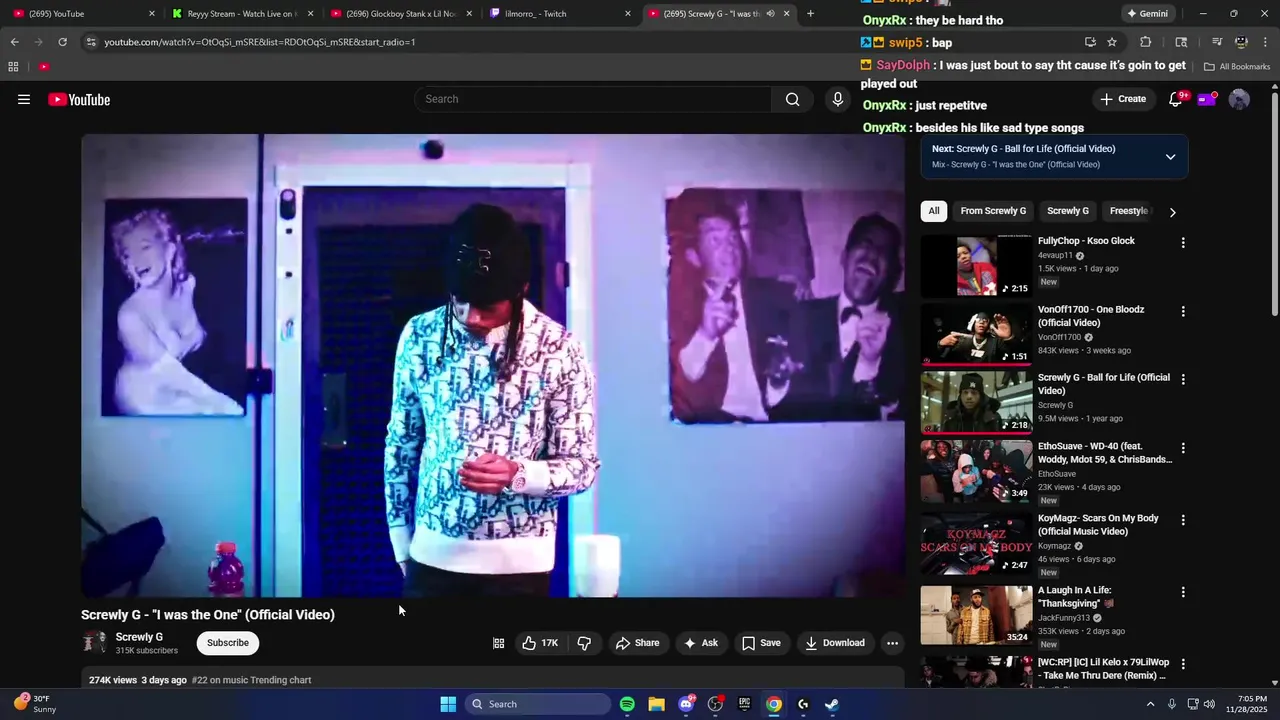The height and width of the screenshot is (720, 1280).
Task: Select the From Screwly G chip
Action: (x=993, y=211)
